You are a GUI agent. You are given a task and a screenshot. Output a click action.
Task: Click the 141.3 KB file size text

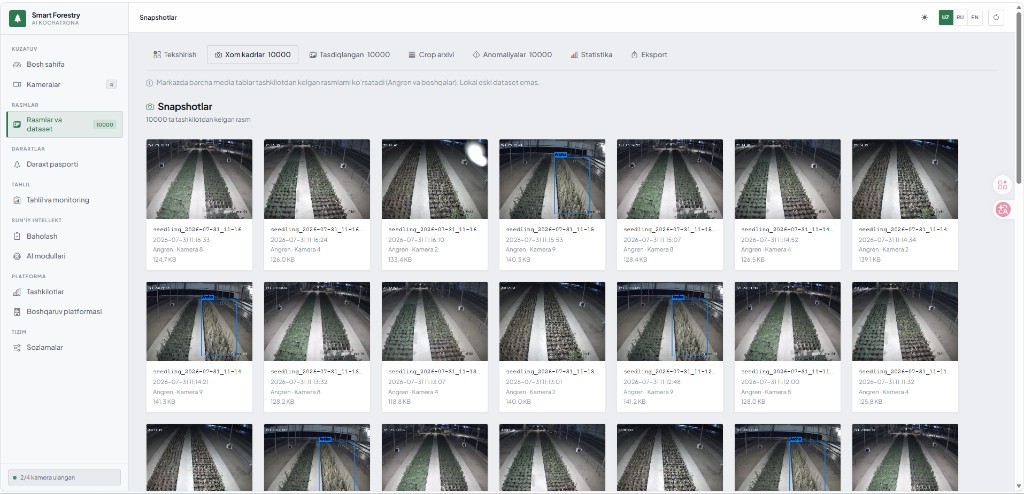164,402
